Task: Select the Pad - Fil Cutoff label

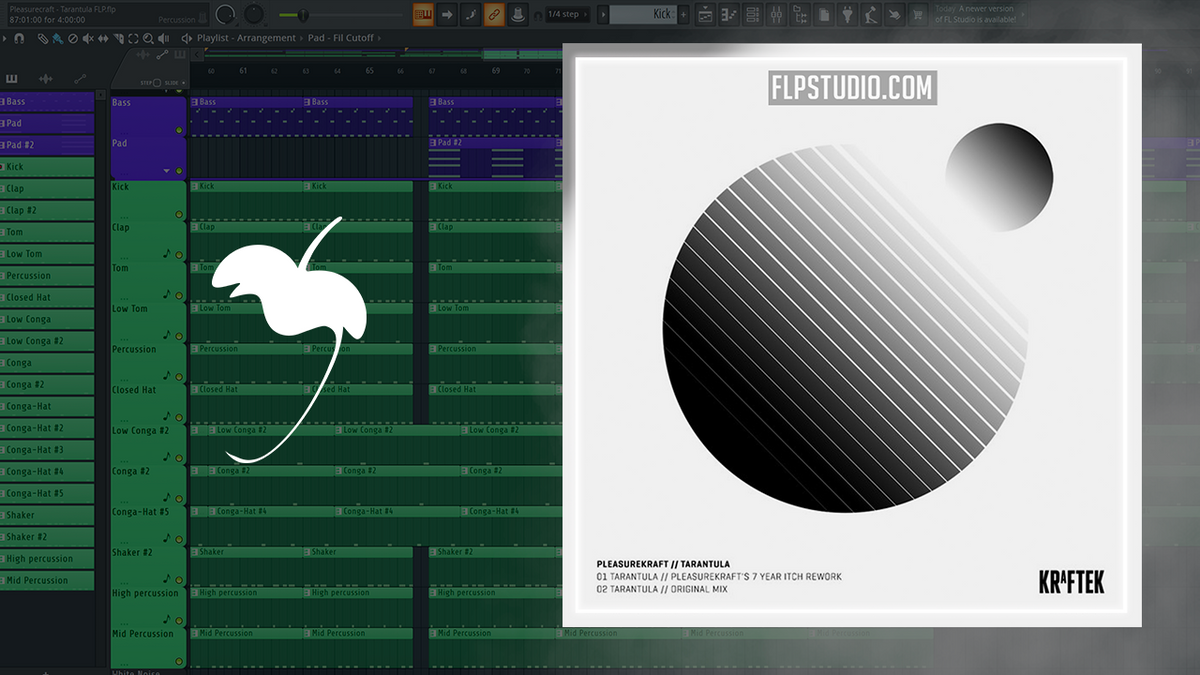Action: [x=340, y=37]
